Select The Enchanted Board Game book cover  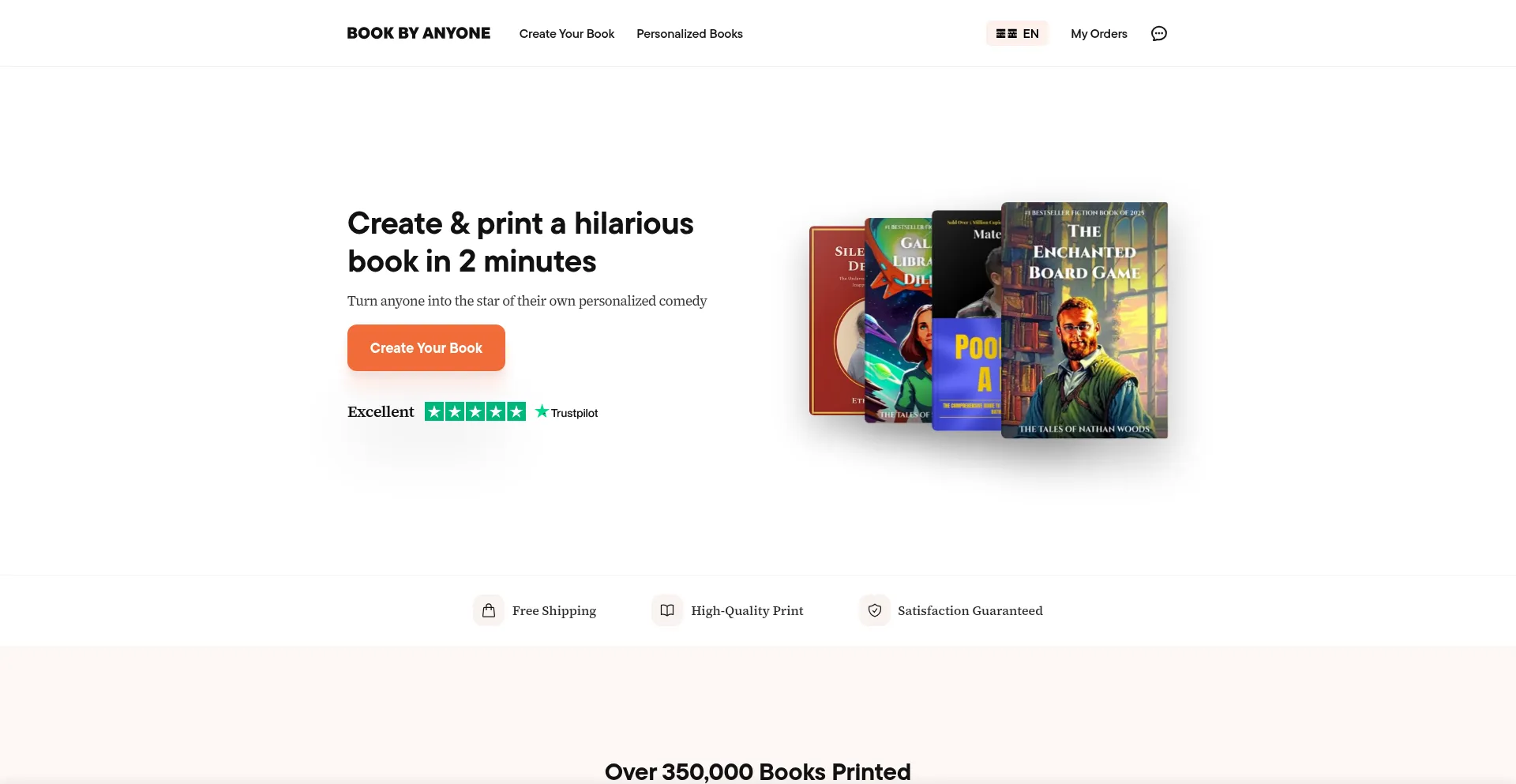pyautogui.click(x=1084, y=320)
